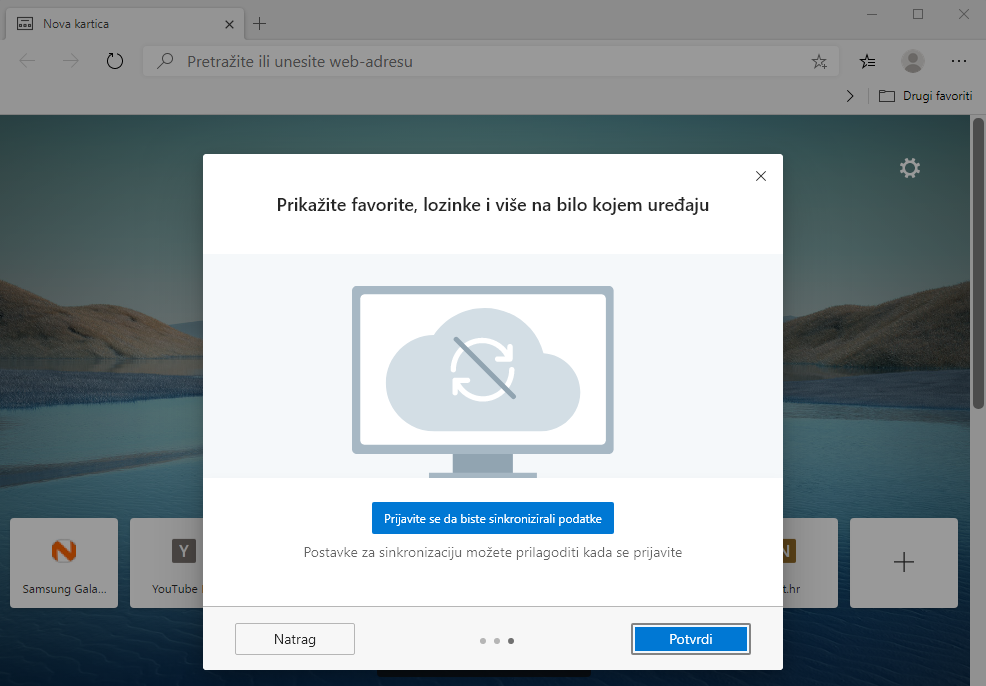
Task: Open new tab with plus icon
Action: 260,23
